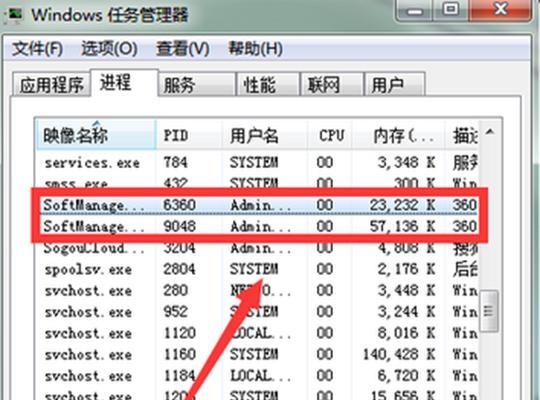Open the 帮助(H) menu
The height and width of the screenshot is (400, 540).
[x=255, y=49]
